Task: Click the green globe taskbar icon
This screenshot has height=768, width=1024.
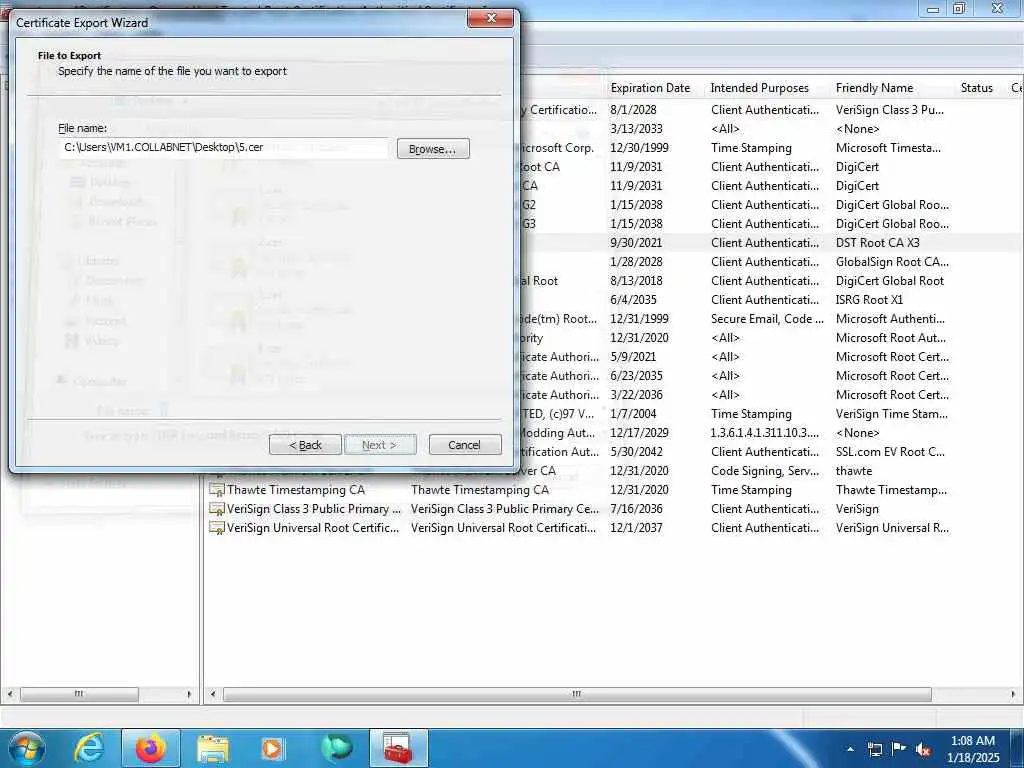Action: pos(337,748)
